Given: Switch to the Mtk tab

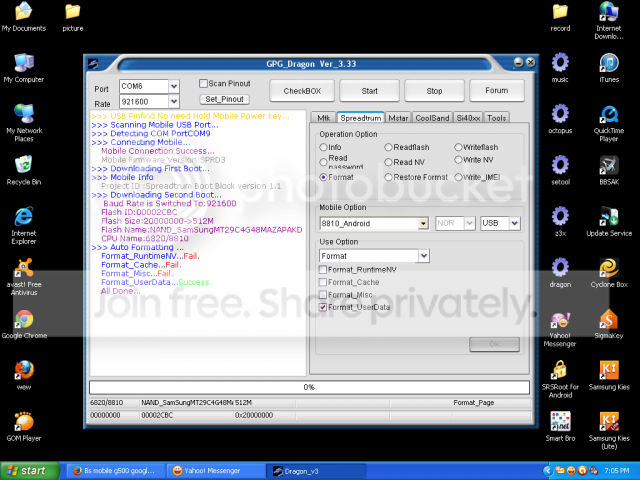Looking at the screenshot, I should [322, 118].
